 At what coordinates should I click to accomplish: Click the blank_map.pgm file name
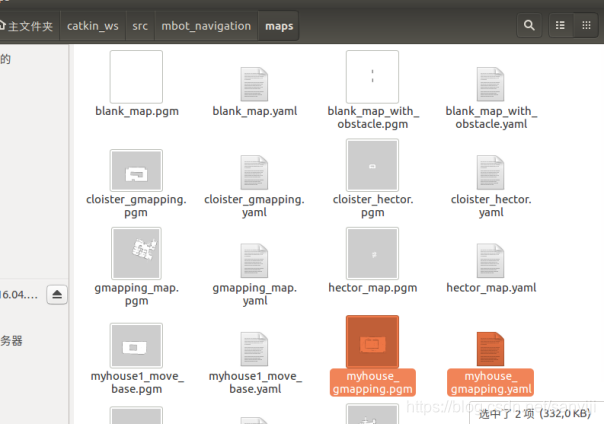point(137,111)
